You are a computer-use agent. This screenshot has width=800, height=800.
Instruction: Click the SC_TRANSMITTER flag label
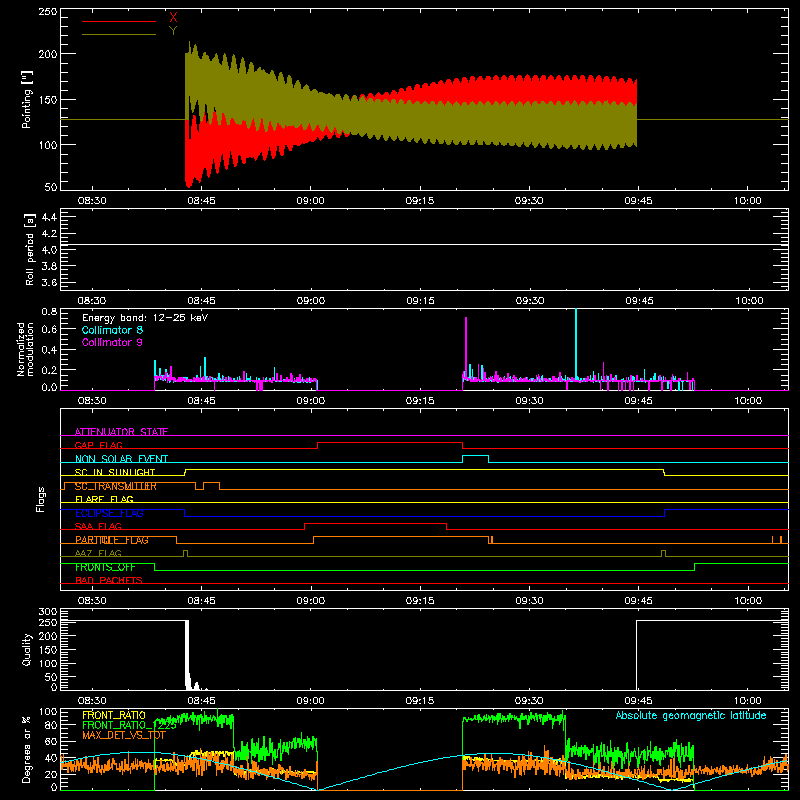click(116, 486)
